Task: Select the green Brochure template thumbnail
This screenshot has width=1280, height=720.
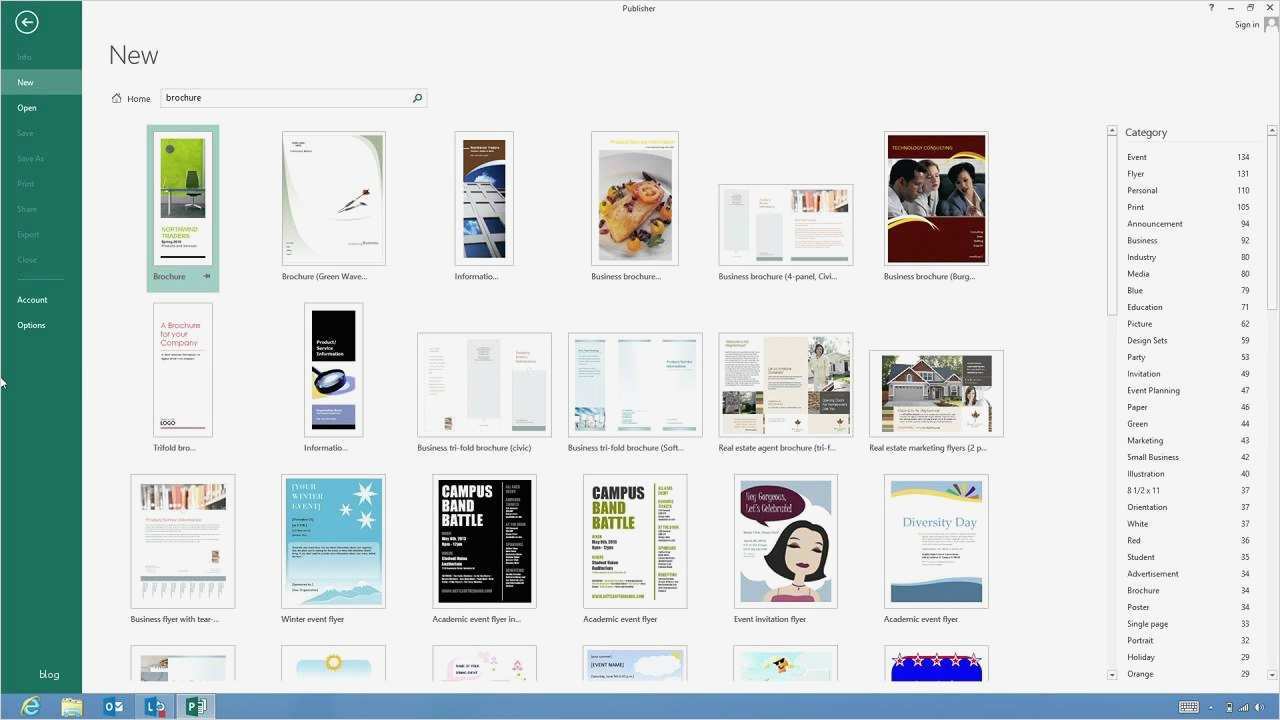Action: point(182,197)
